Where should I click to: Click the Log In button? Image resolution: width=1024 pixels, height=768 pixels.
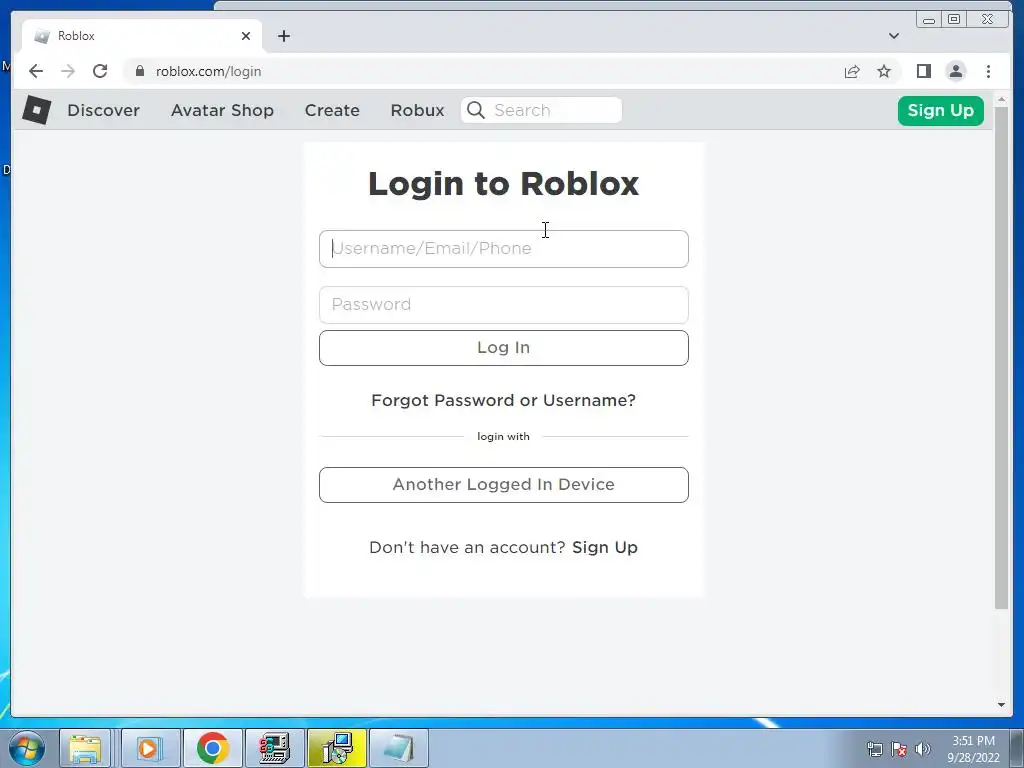[x=504, y=347]
